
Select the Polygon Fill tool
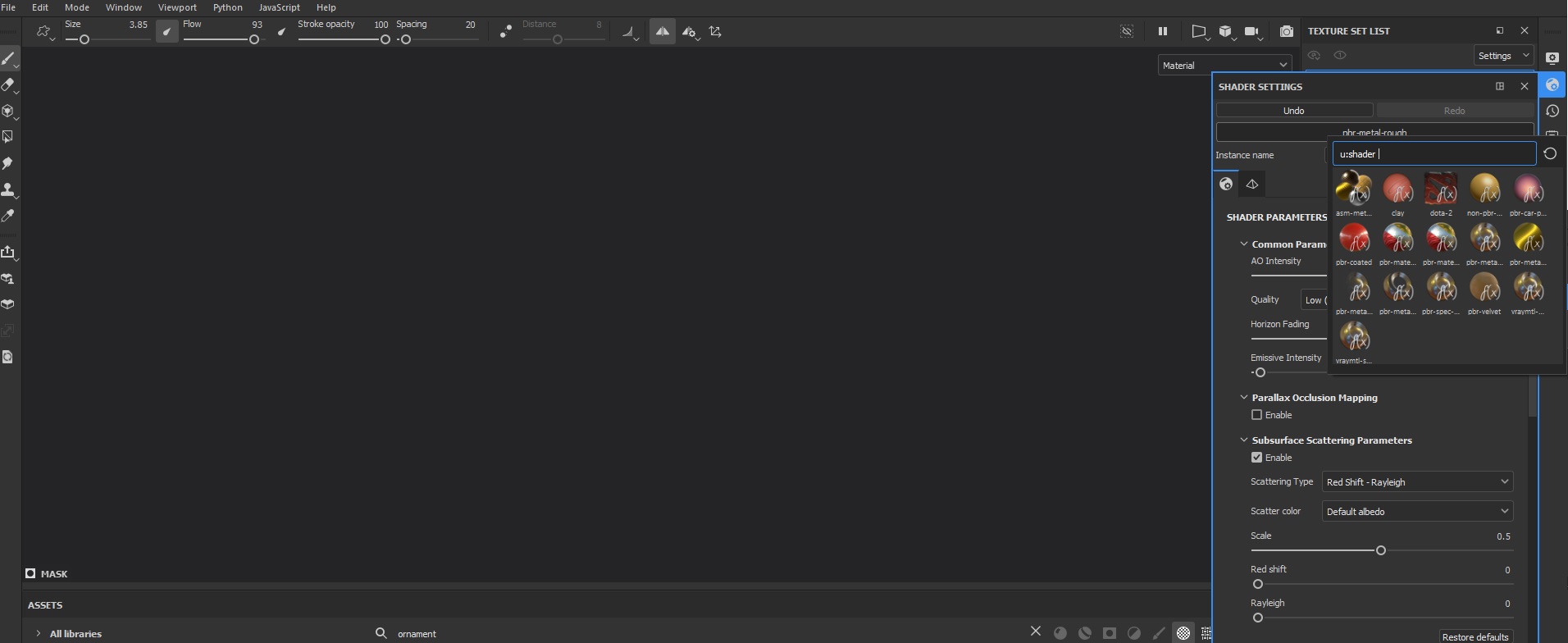tap(8, 137)
